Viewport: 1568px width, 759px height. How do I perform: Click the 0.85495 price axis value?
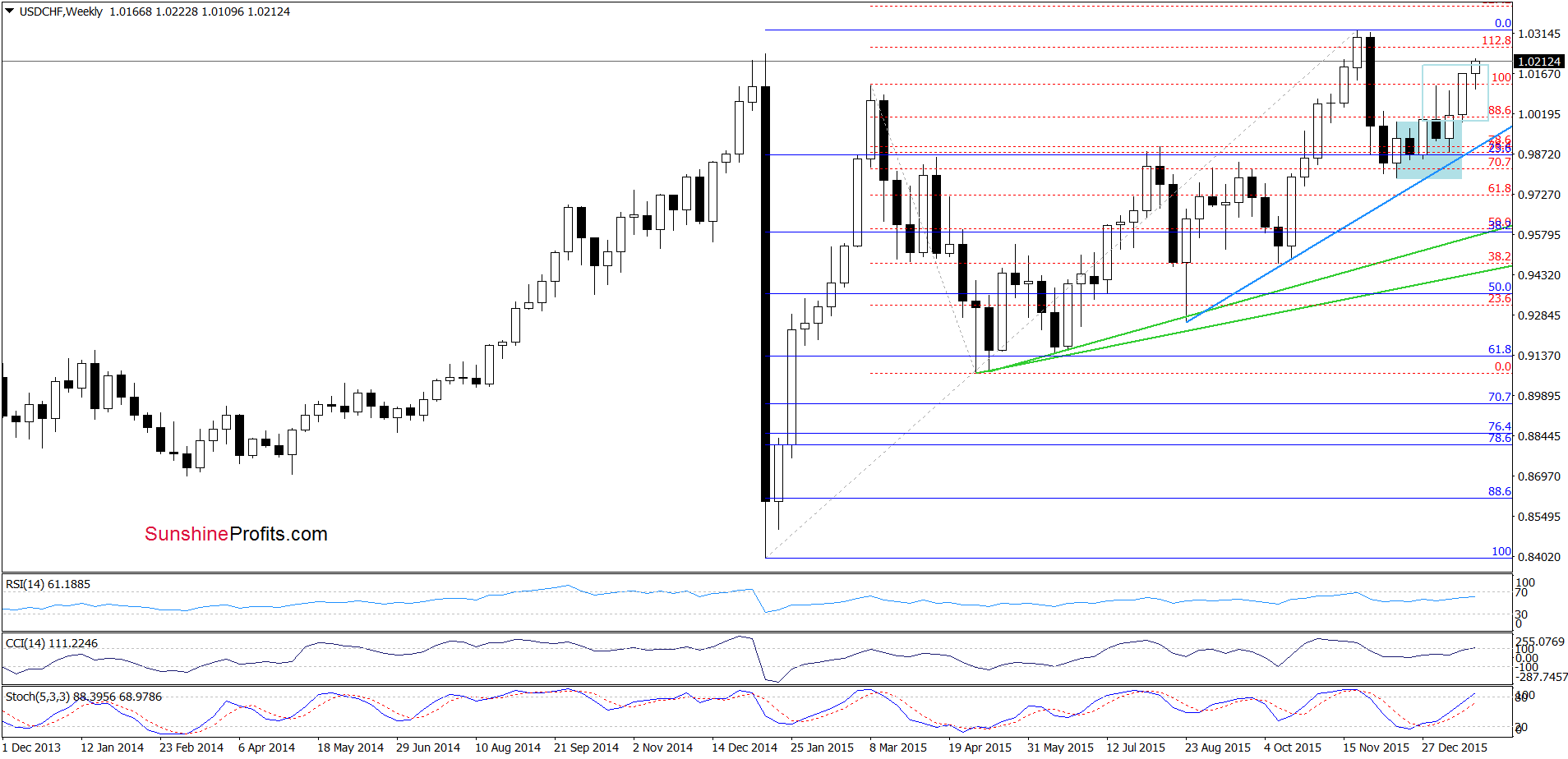click(x=1538, y=517)
